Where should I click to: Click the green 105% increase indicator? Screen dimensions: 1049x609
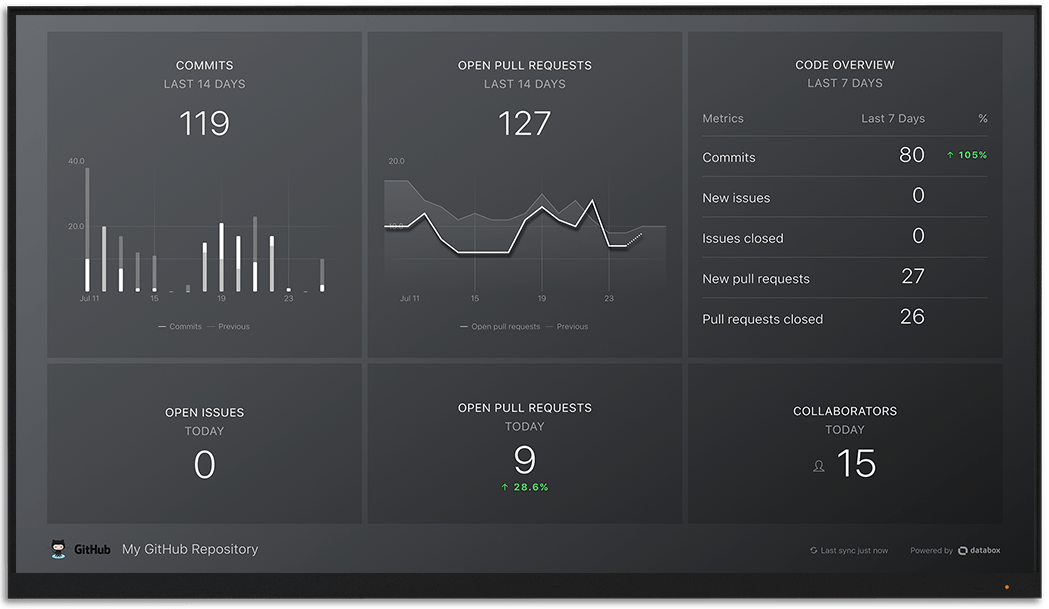pyautogui.click(x=966, y=155)
